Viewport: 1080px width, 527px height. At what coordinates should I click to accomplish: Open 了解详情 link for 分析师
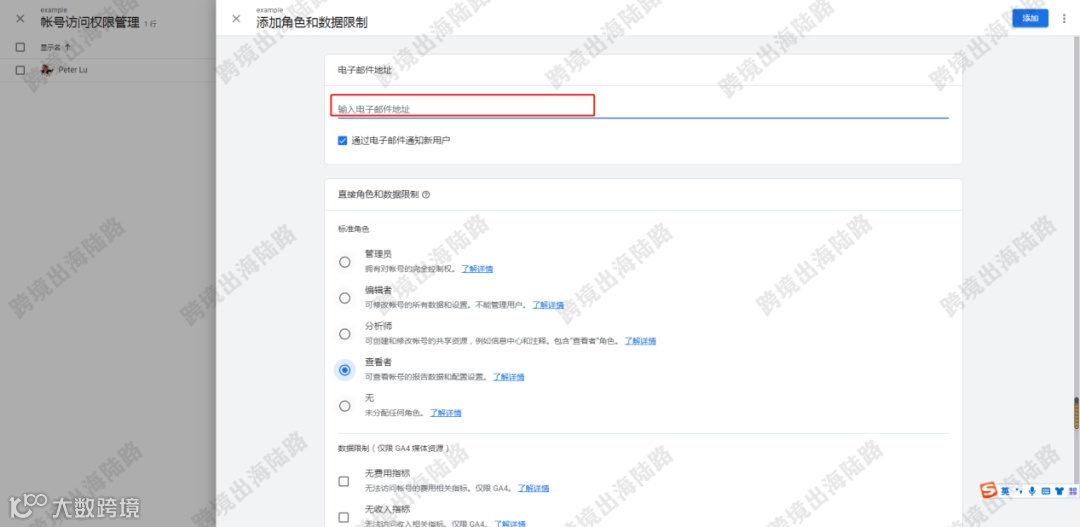tap(640, 341)
